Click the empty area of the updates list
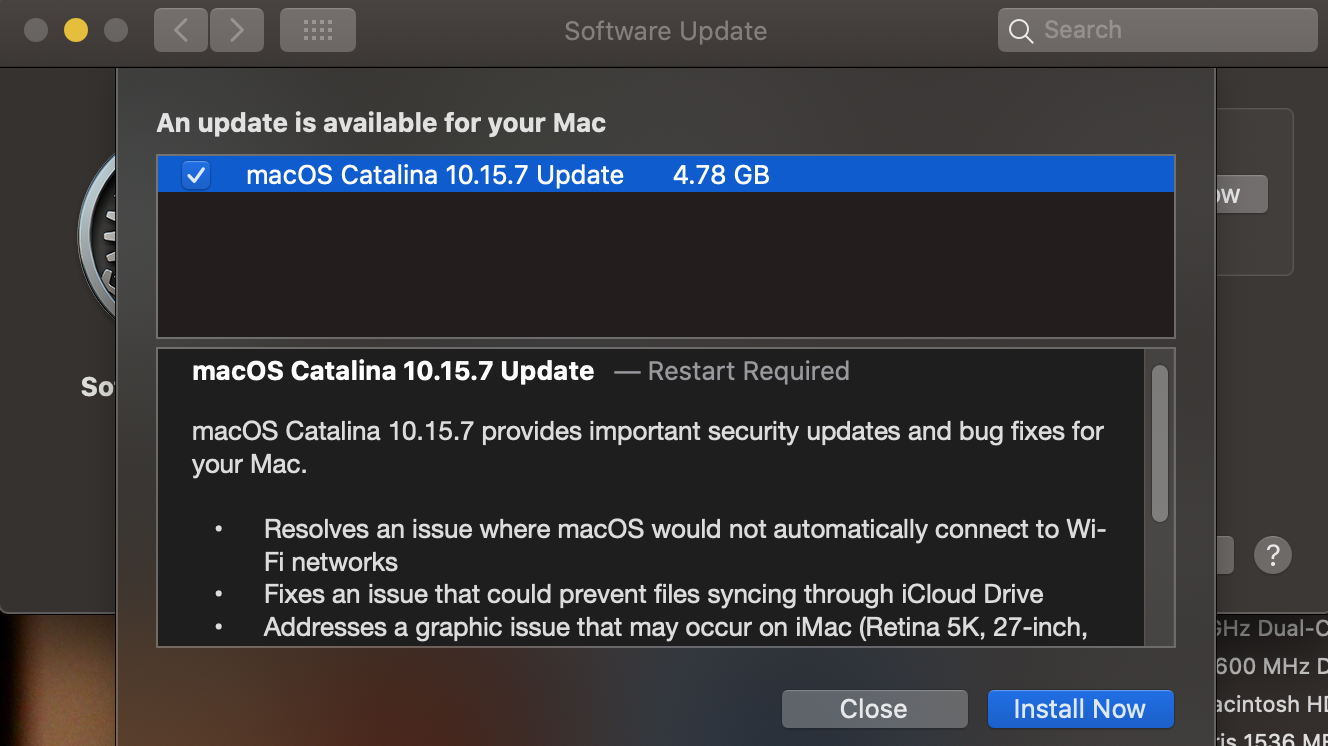 pos(665,265)
